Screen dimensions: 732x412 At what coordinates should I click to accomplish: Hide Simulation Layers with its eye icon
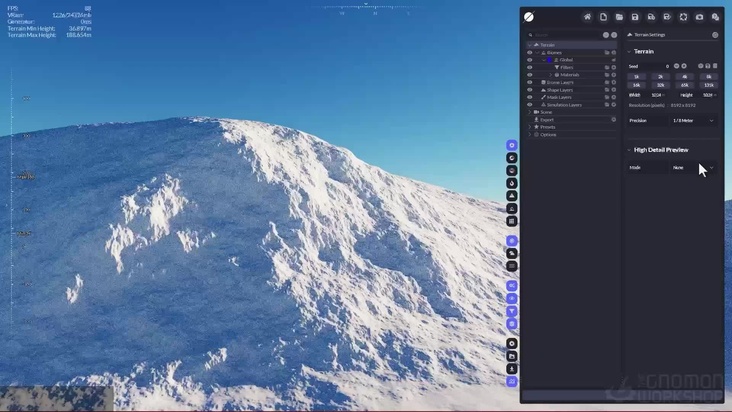(530, 105)
